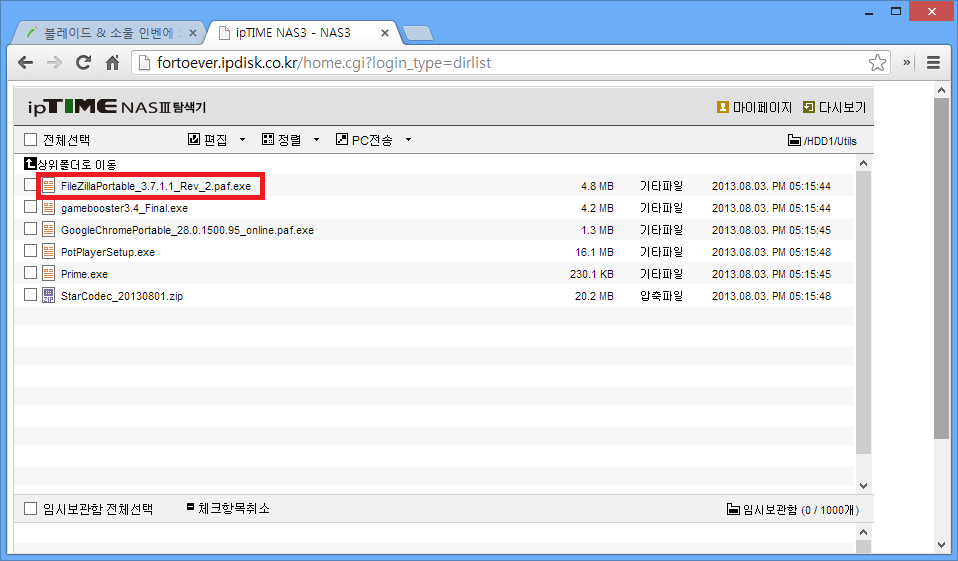The image size is (958, 561).
Task: Click the browser back arrow
Action: [26, 63]
